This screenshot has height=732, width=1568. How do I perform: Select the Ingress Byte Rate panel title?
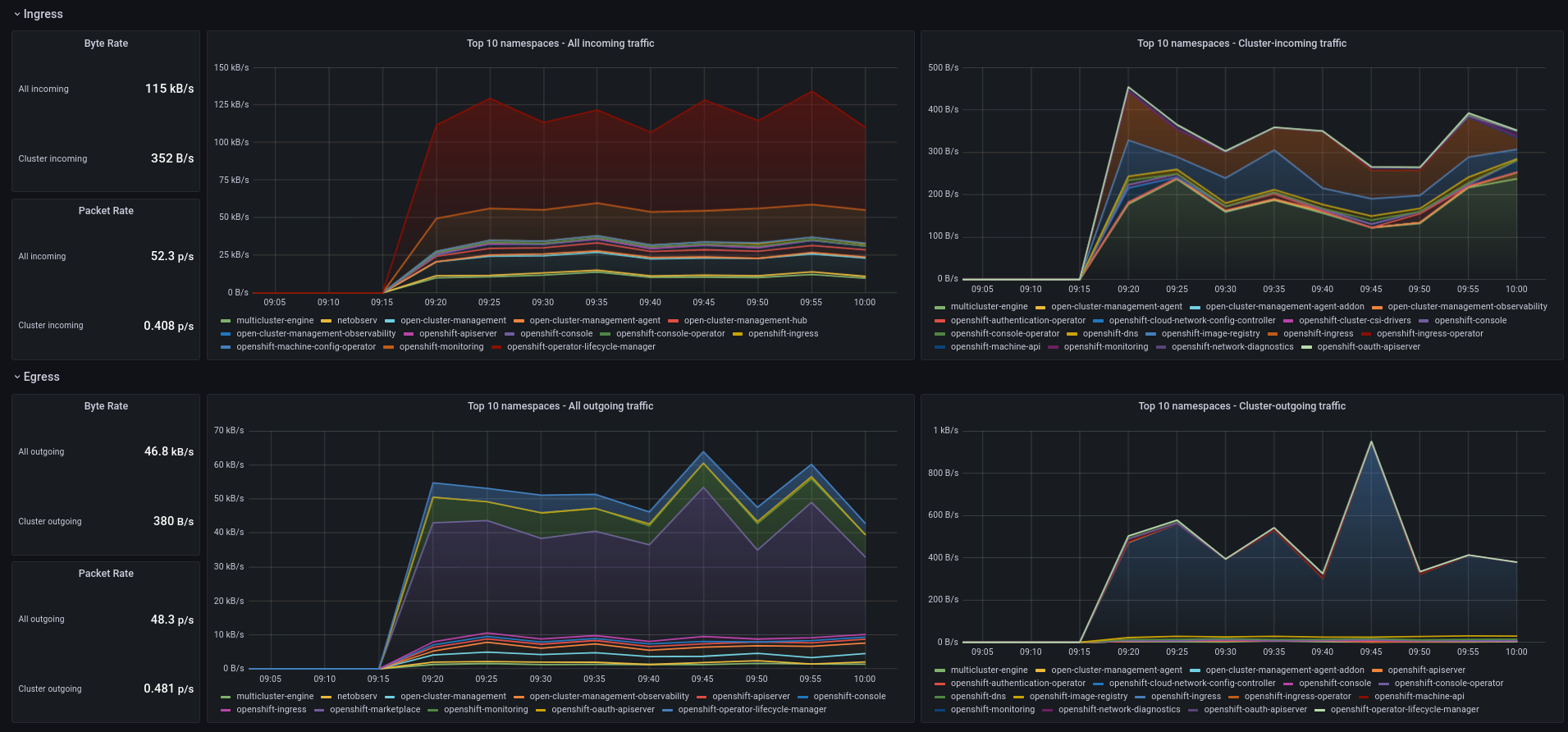click(106, 43)
